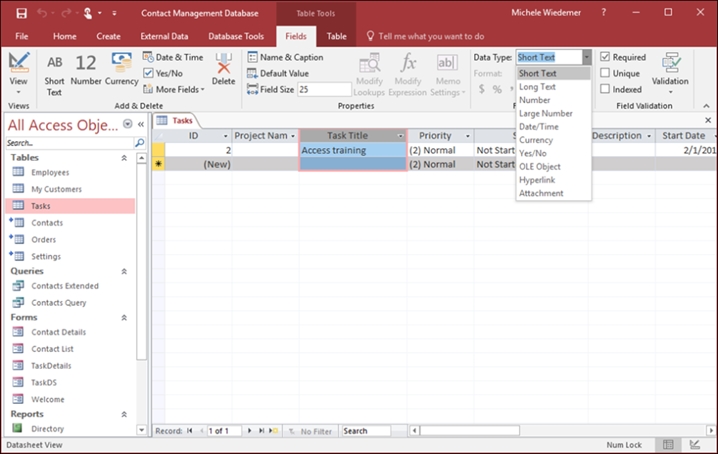This screenshot has height=454, width=718.
Task: Enable the Unique checkbox
Action: pyautogui.click(x=605, y=73)
